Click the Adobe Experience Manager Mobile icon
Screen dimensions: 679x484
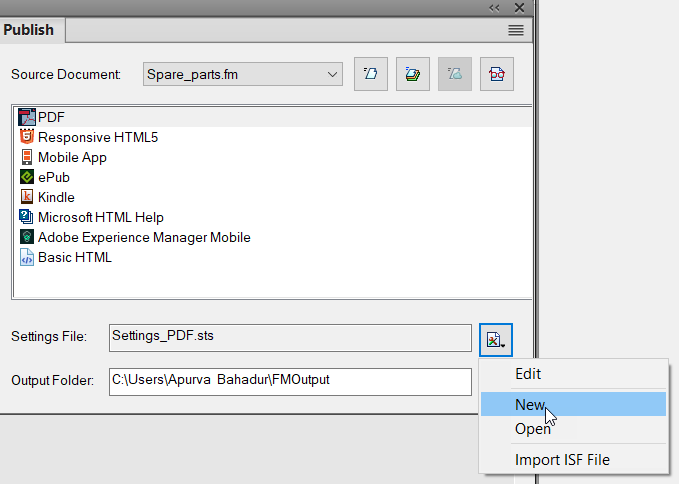pos(27,237)
